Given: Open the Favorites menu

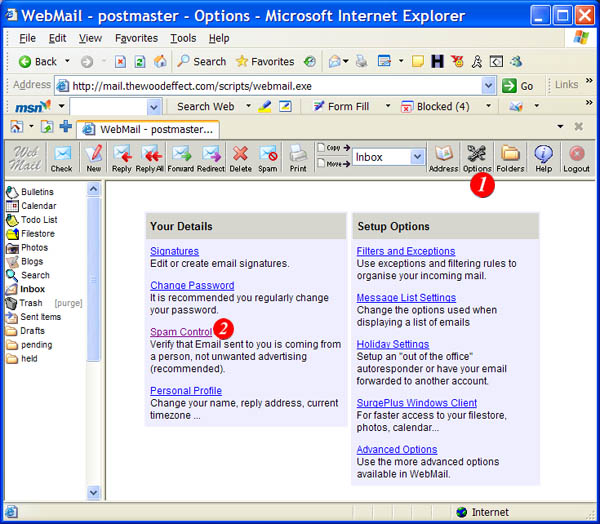Looking at the screenshot, I should (x=136, y=38).
